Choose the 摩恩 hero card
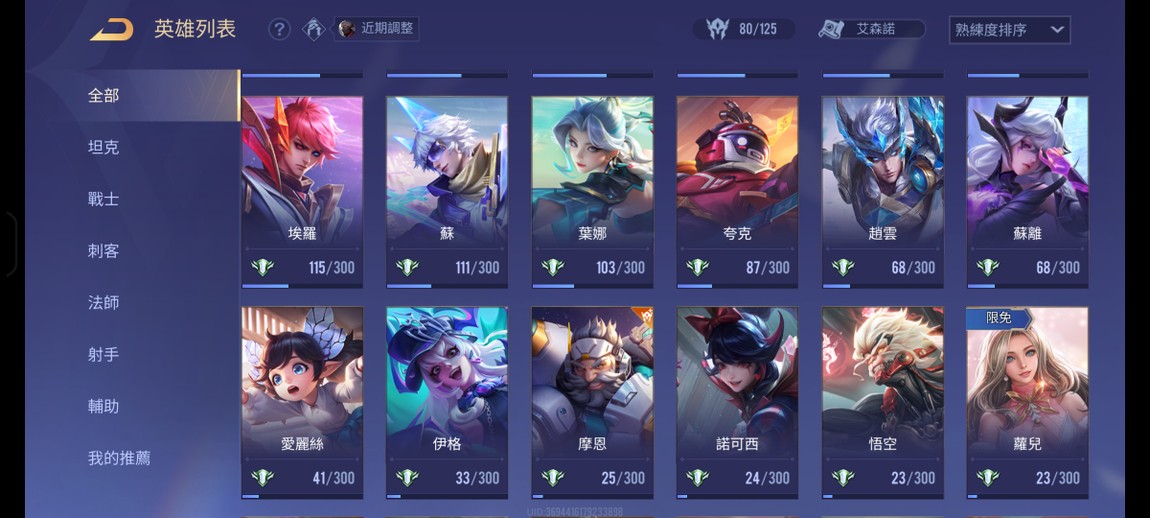 593,403
